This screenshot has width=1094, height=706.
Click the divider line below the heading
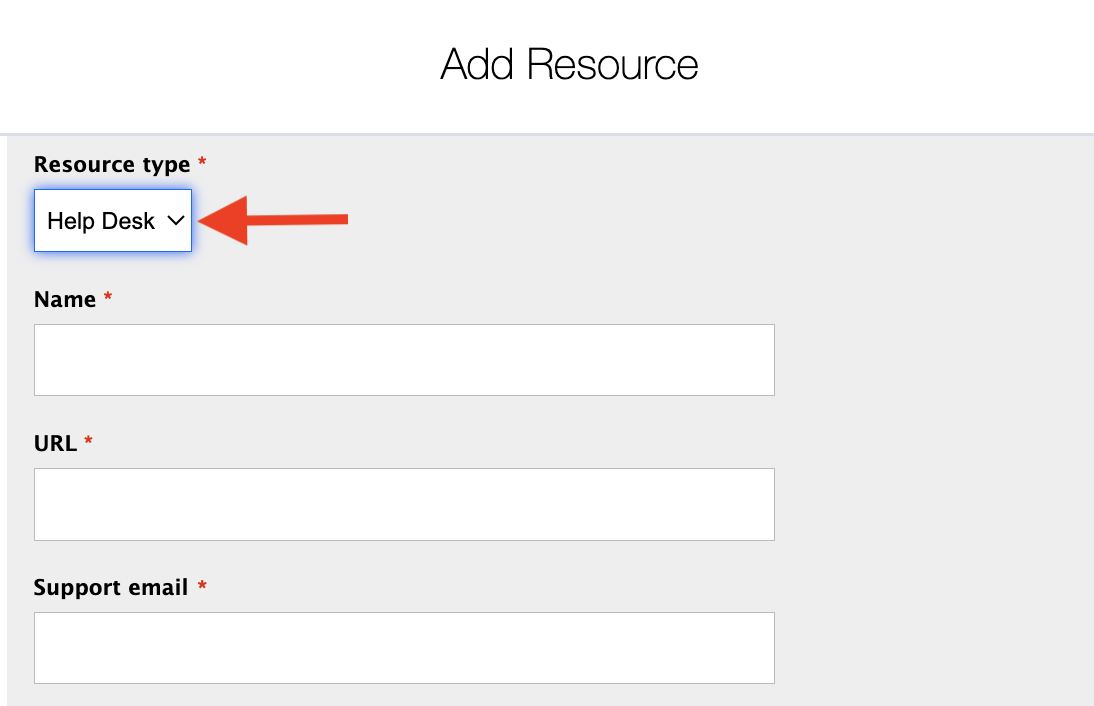(x=547, y=133)
